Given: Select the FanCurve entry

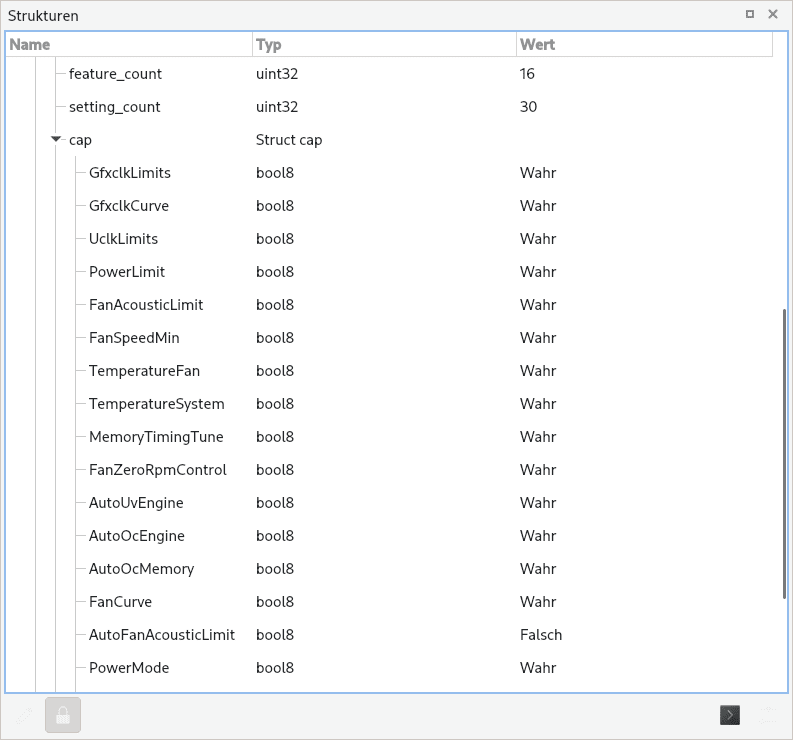Looking at the screenshot, I should pos(120,602).
